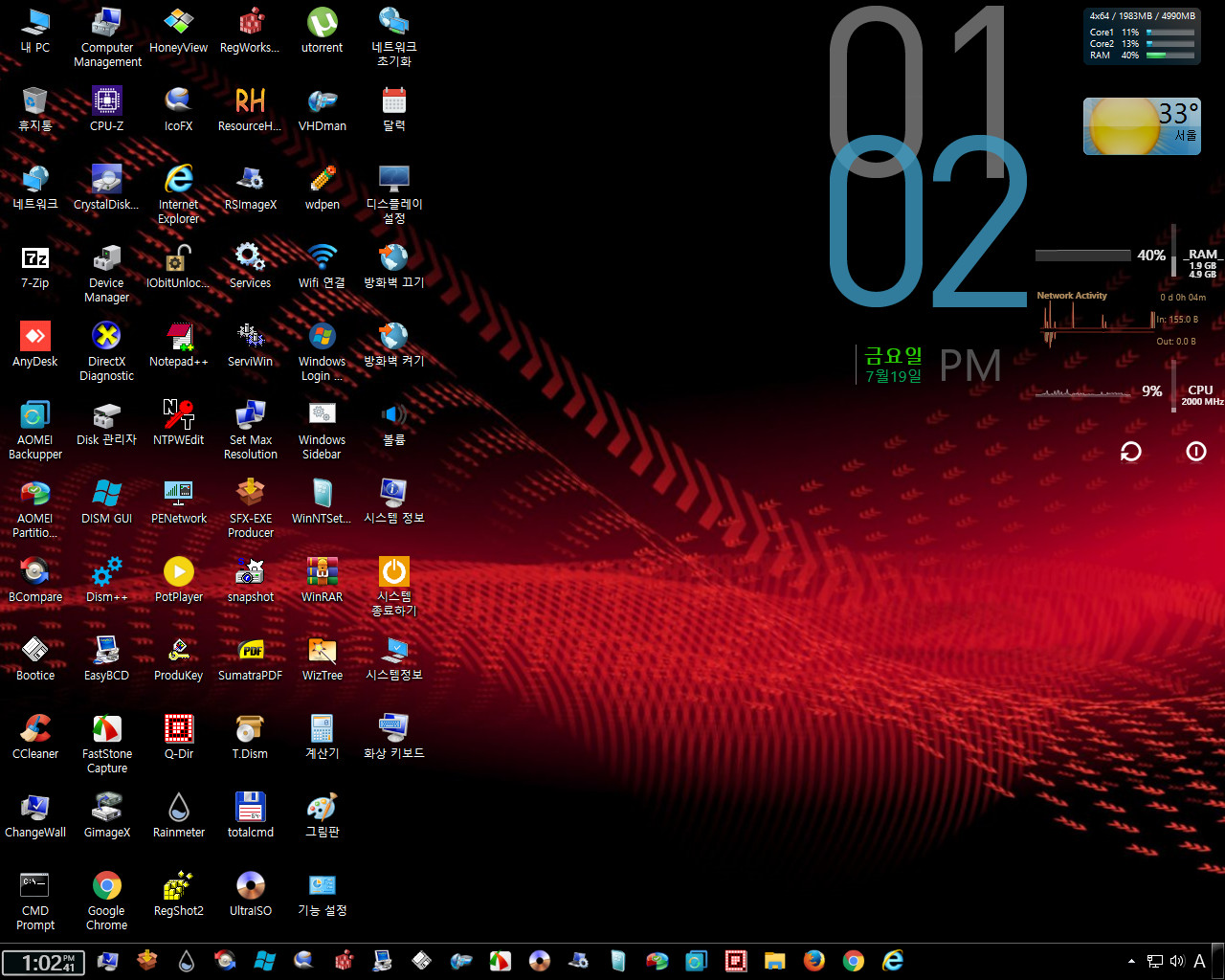Open the totalcmd desktop icon

[x=250, y=815]
